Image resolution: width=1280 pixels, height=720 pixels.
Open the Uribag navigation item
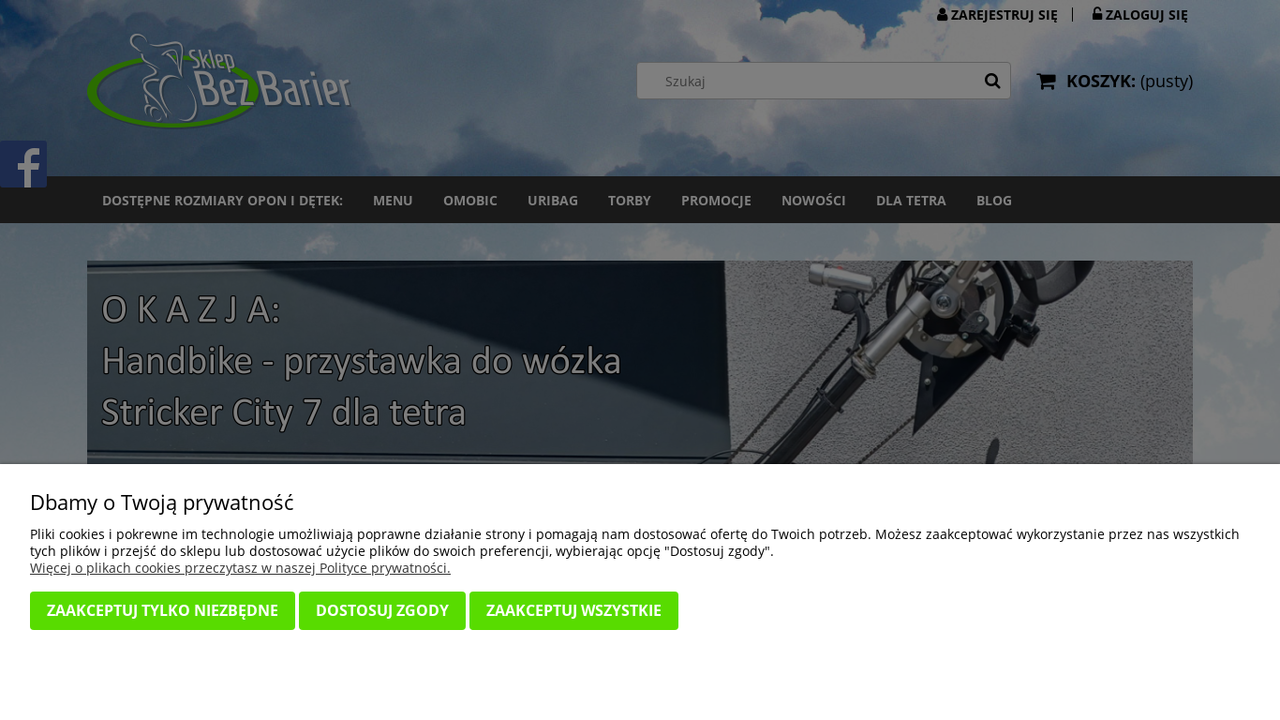coord(553,200)
